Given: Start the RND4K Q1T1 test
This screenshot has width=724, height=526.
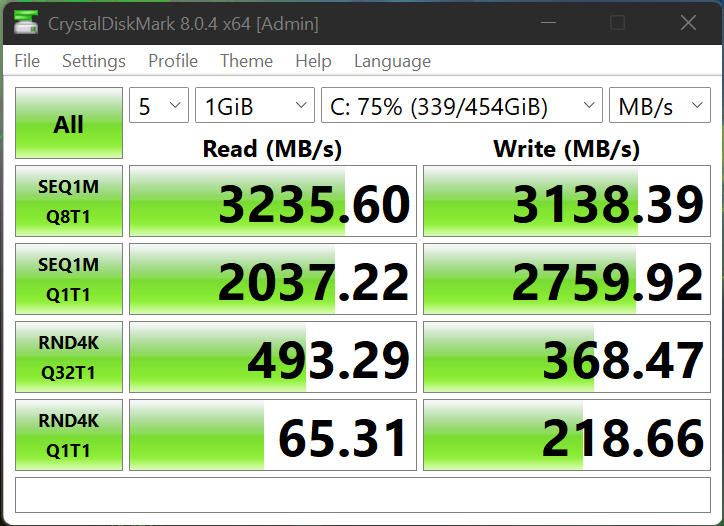Looking at the screenshot, I should (x=69, y=435).
